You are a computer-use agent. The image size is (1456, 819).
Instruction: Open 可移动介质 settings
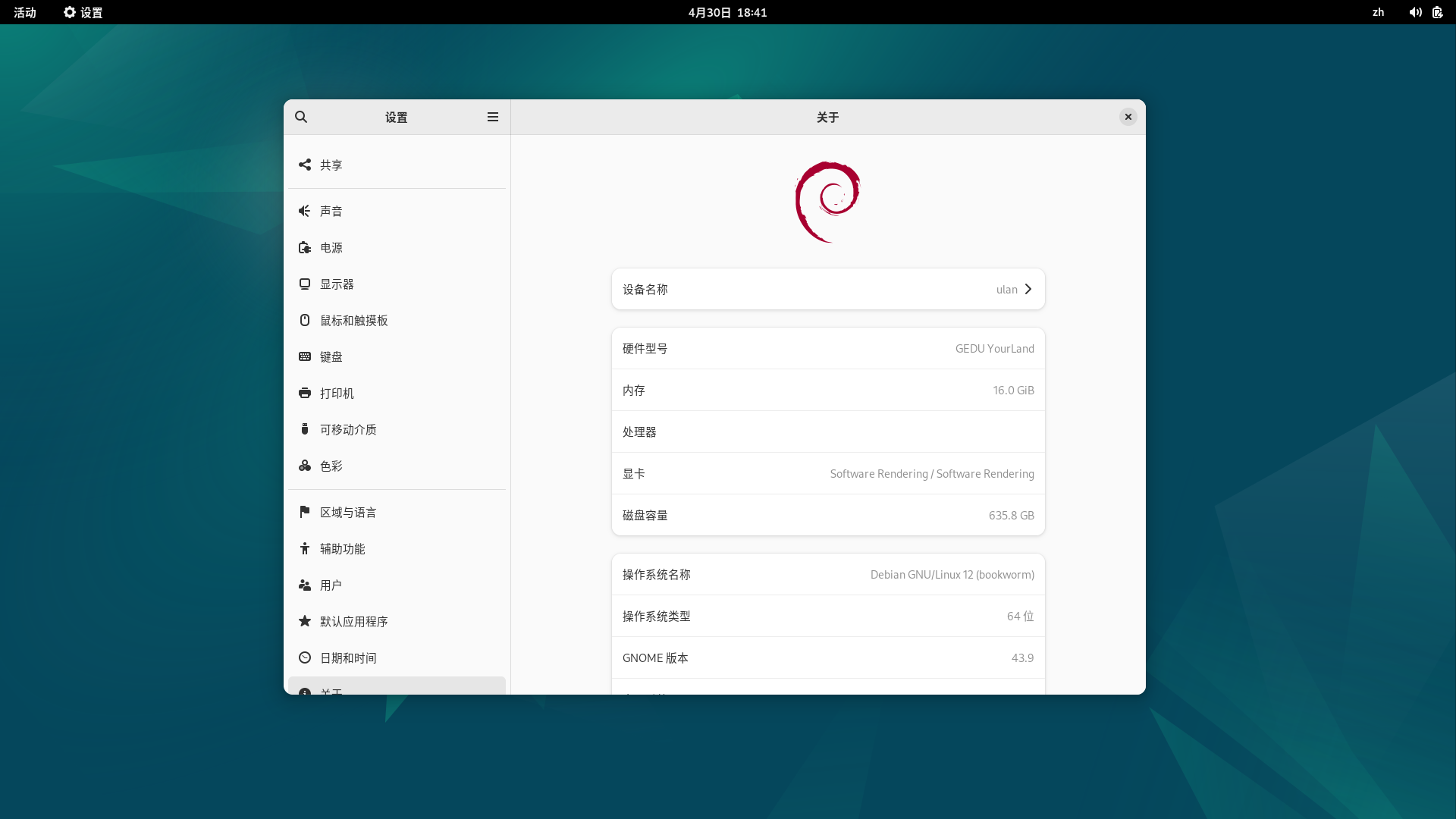click(x=397, y=429)
